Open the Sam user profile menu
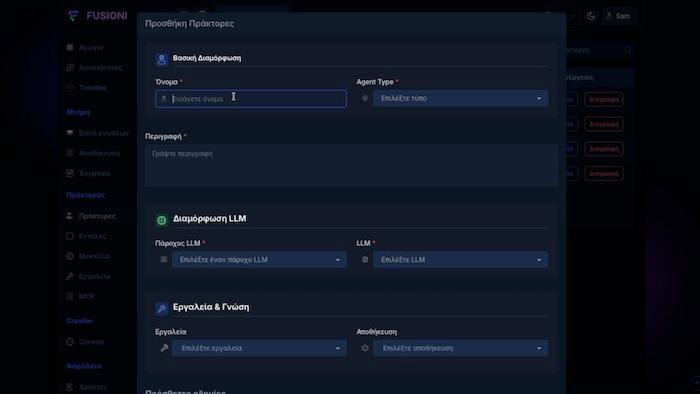The height and width of the screenshot is (394, 700). [618, 16]
